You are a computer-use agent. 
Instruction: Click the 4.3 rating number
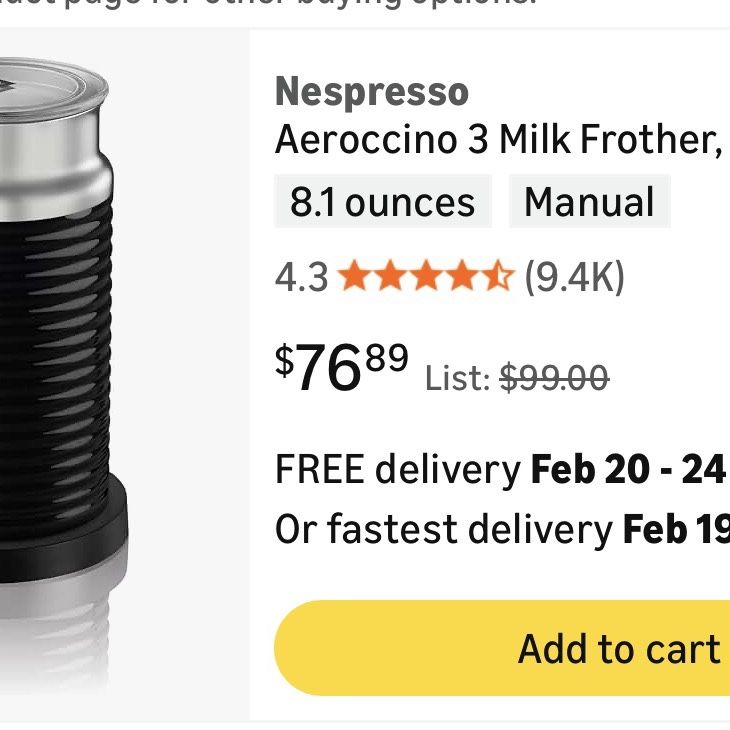point(302,277)
